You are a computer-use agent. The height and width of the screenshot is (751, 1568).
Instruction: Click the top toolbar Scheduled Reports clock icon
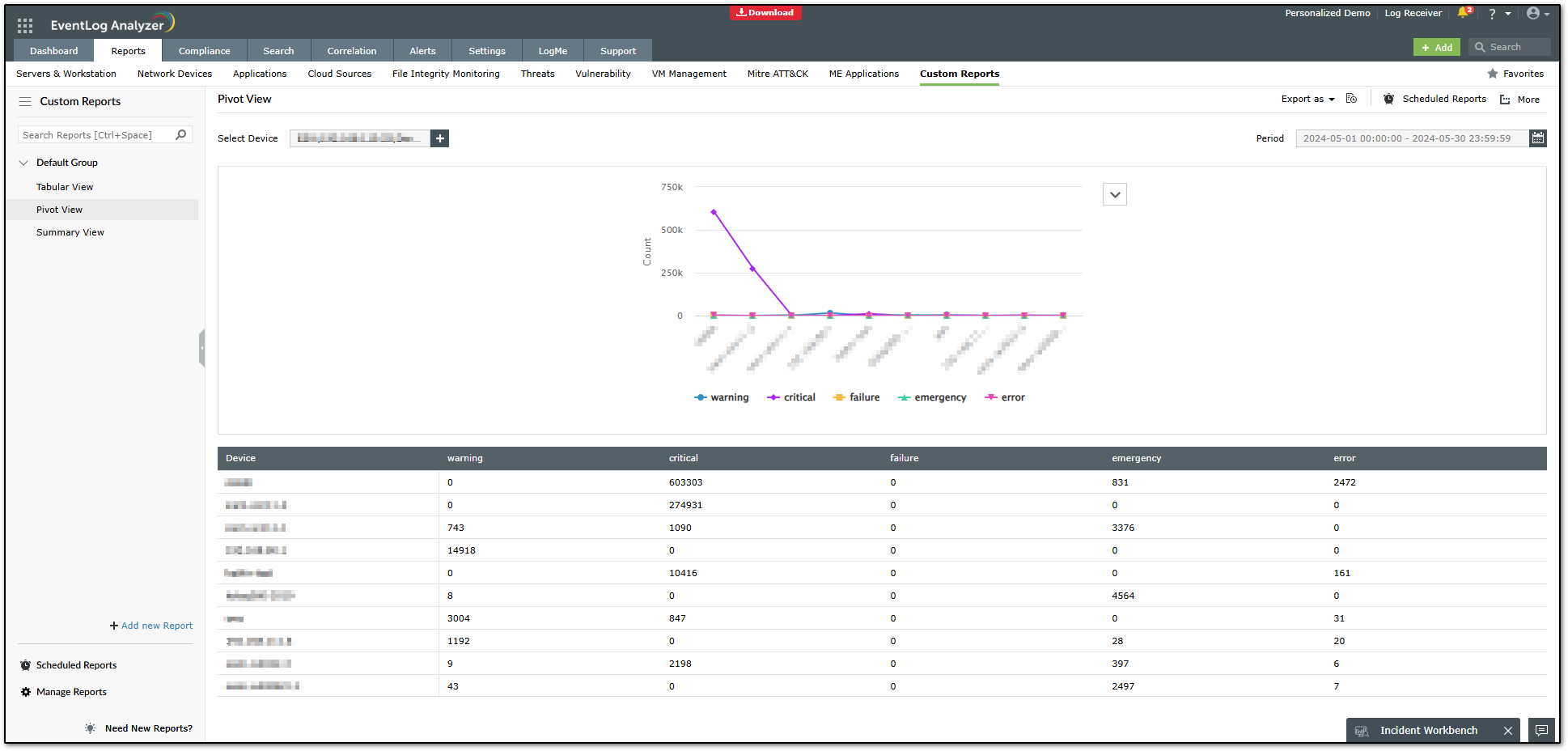coord(1388,99)
